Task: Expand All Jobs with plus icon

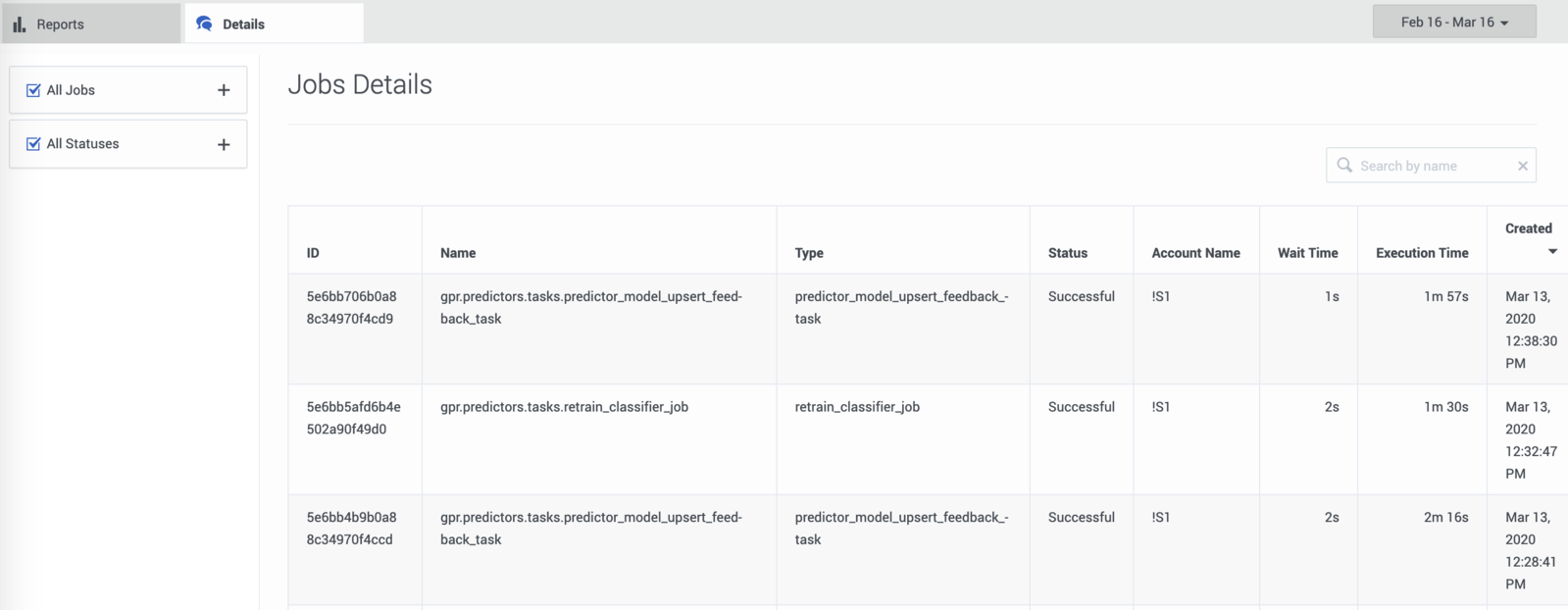Action: 224,90
